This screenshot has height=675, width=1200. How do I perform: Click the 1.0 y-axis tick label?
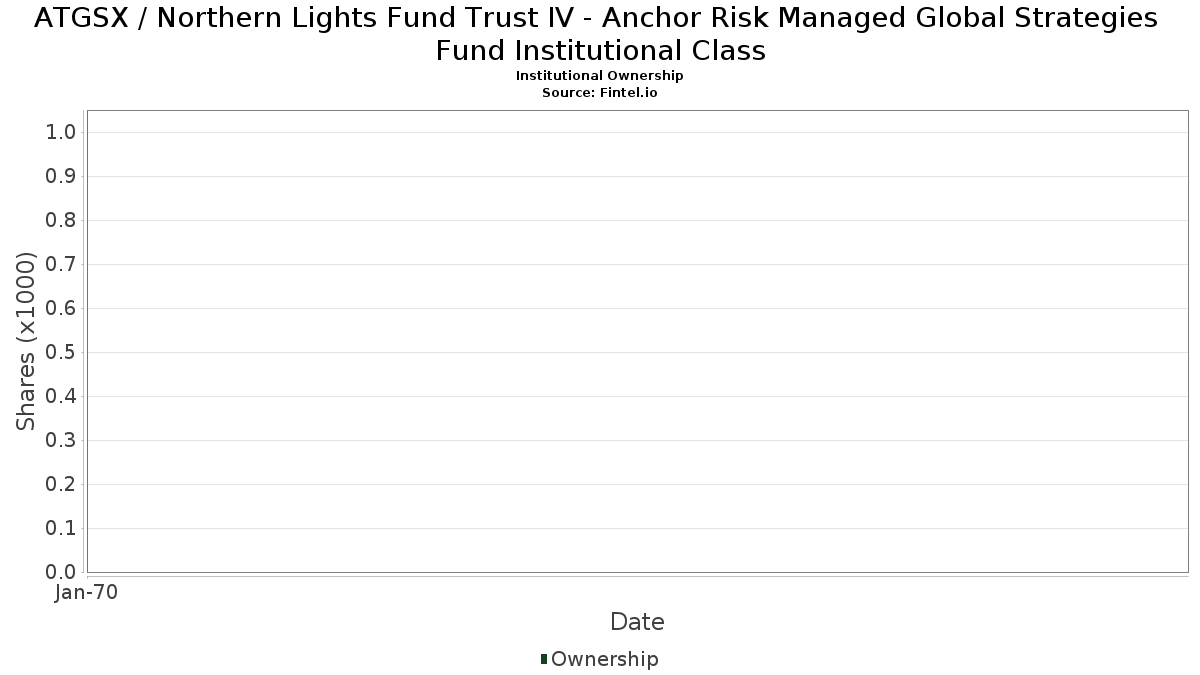point(62,132)
